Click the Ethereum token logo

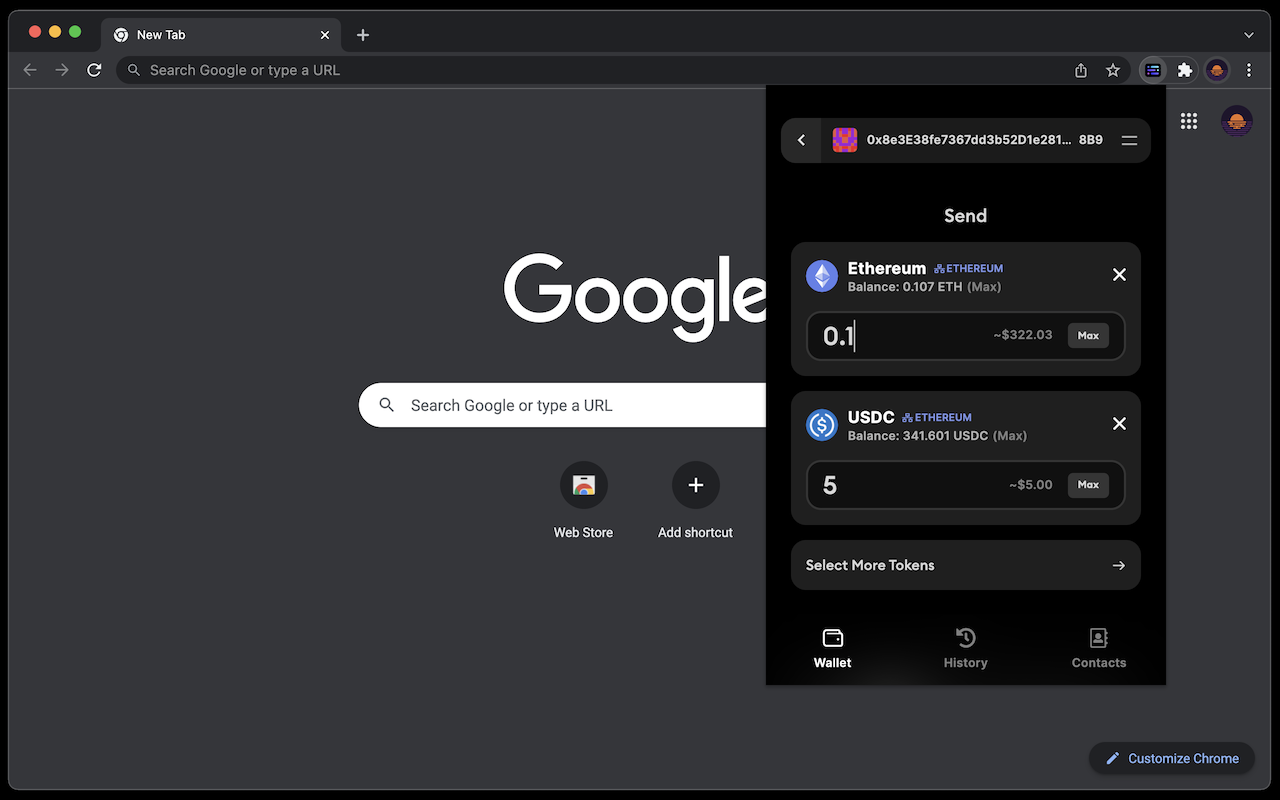coord(822,276)
